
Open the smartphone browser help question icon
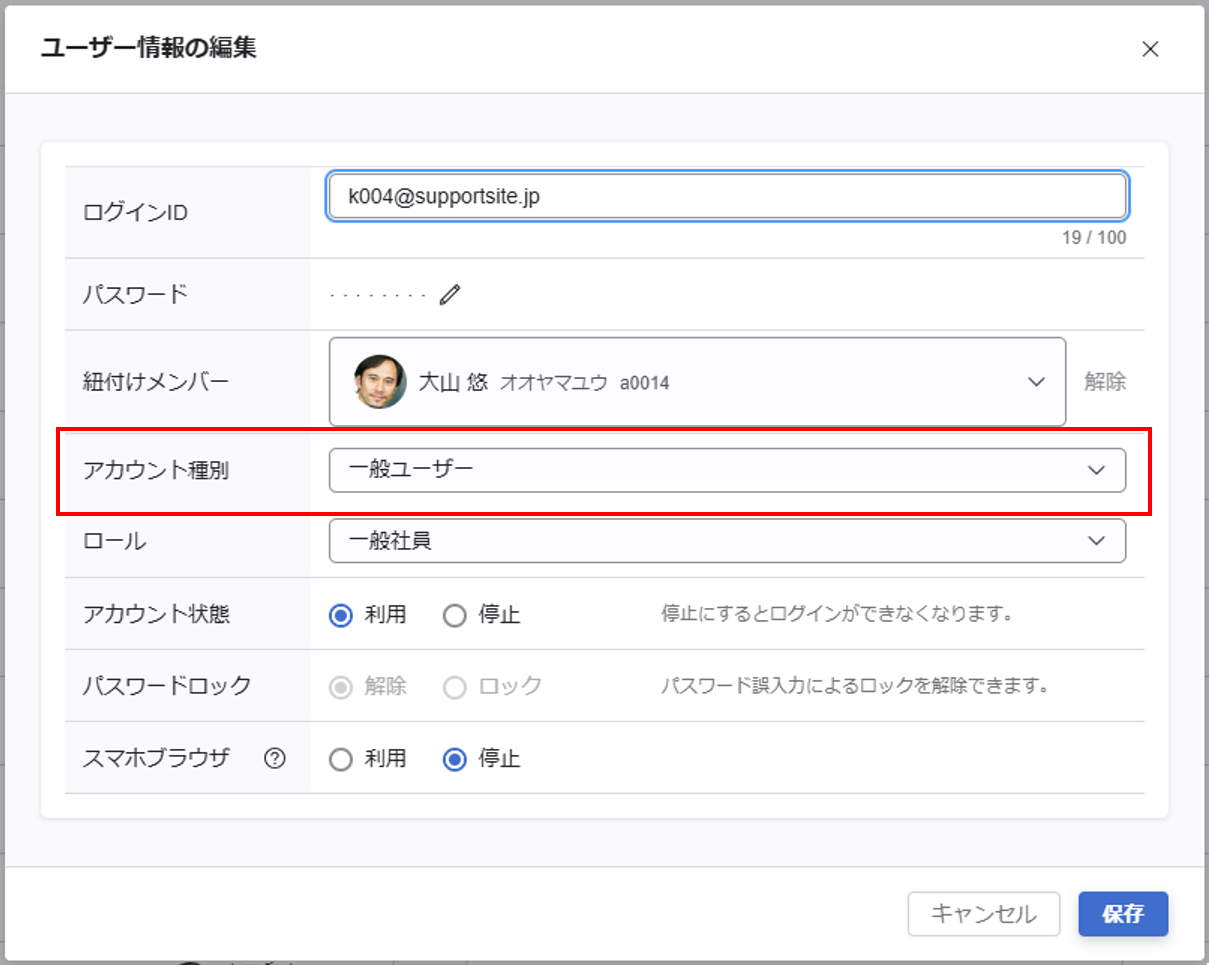[275, 758]
